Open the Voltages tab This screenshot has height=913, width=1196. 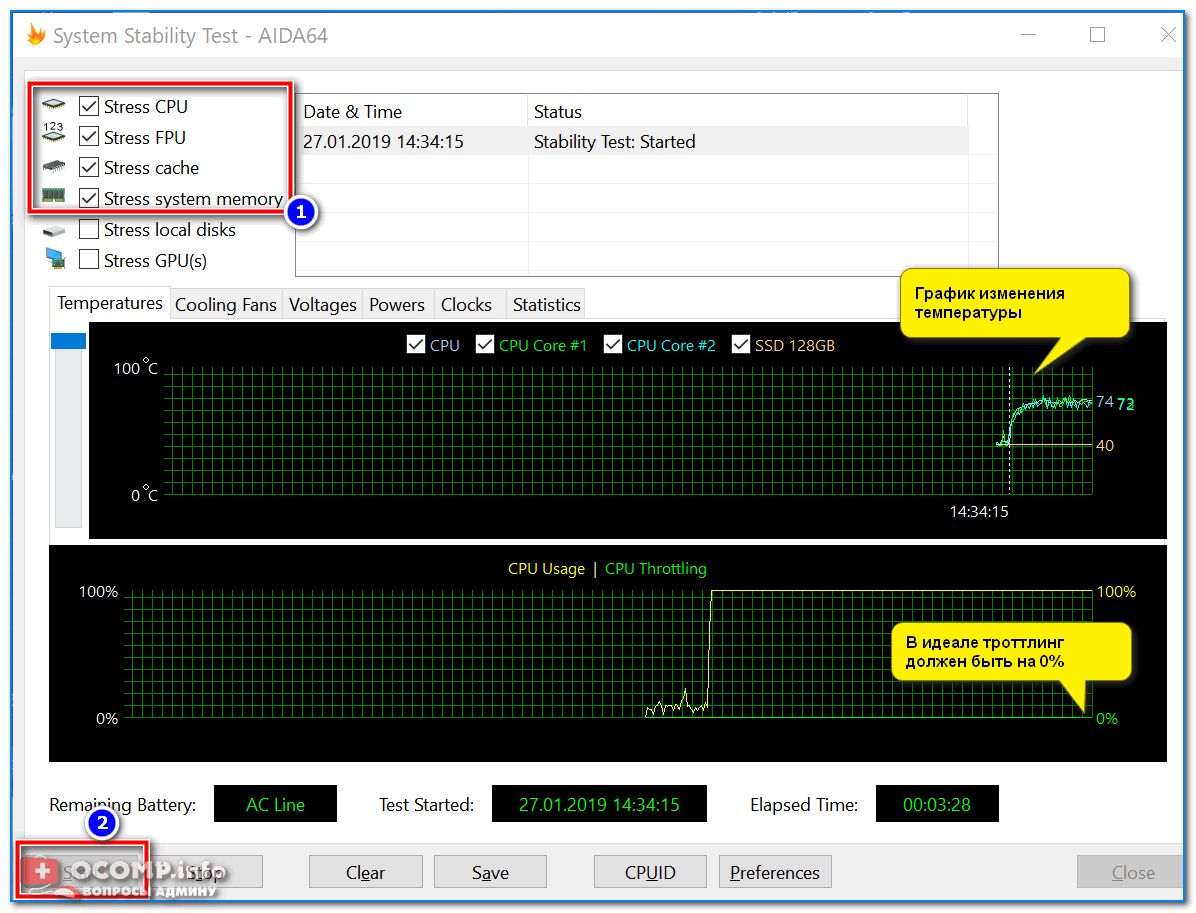pyautogui.click(x=322, y=305)
